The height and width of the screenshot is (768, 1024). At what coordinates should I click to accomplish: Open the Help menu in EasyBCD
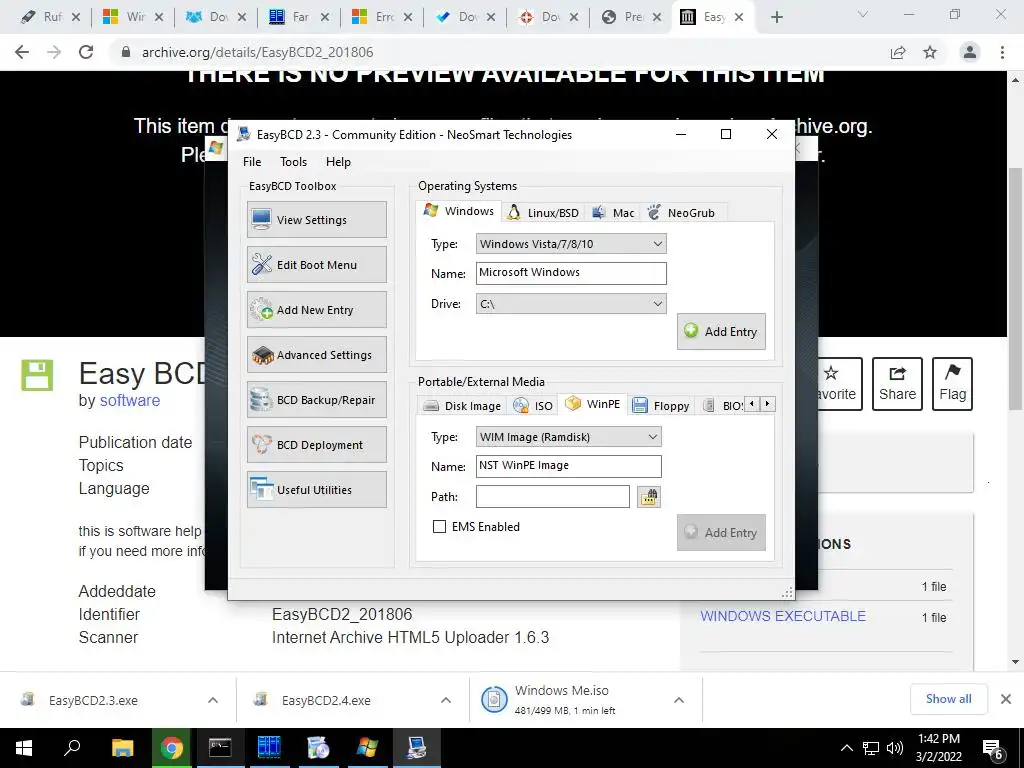[x=338, y=162]
